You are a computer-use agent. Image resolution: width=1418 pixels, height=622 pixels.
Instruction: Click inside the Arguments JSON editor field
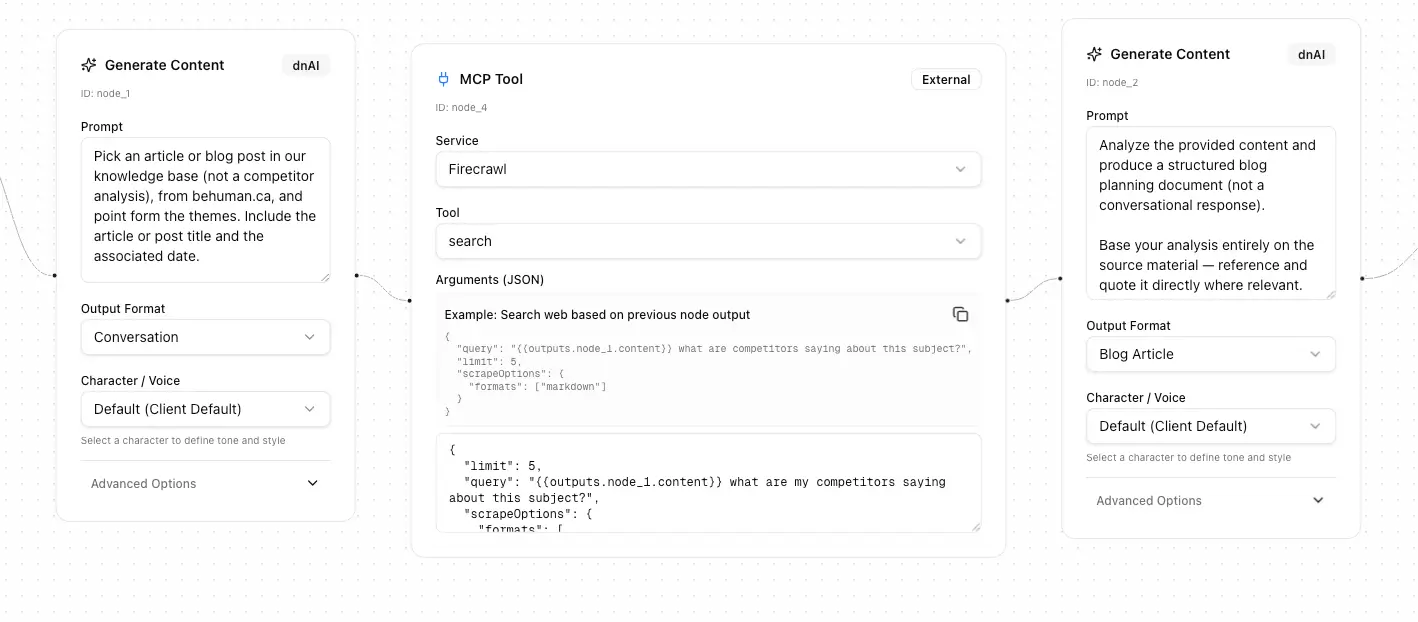[x=708, y=482]
